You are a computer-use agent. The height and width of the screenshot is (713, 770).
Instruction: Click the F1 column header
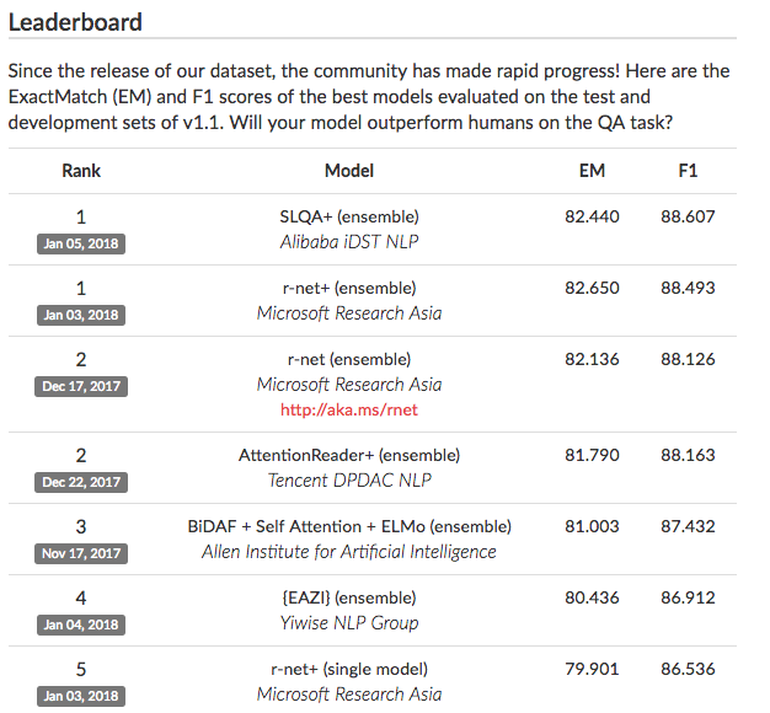[688, 171]
